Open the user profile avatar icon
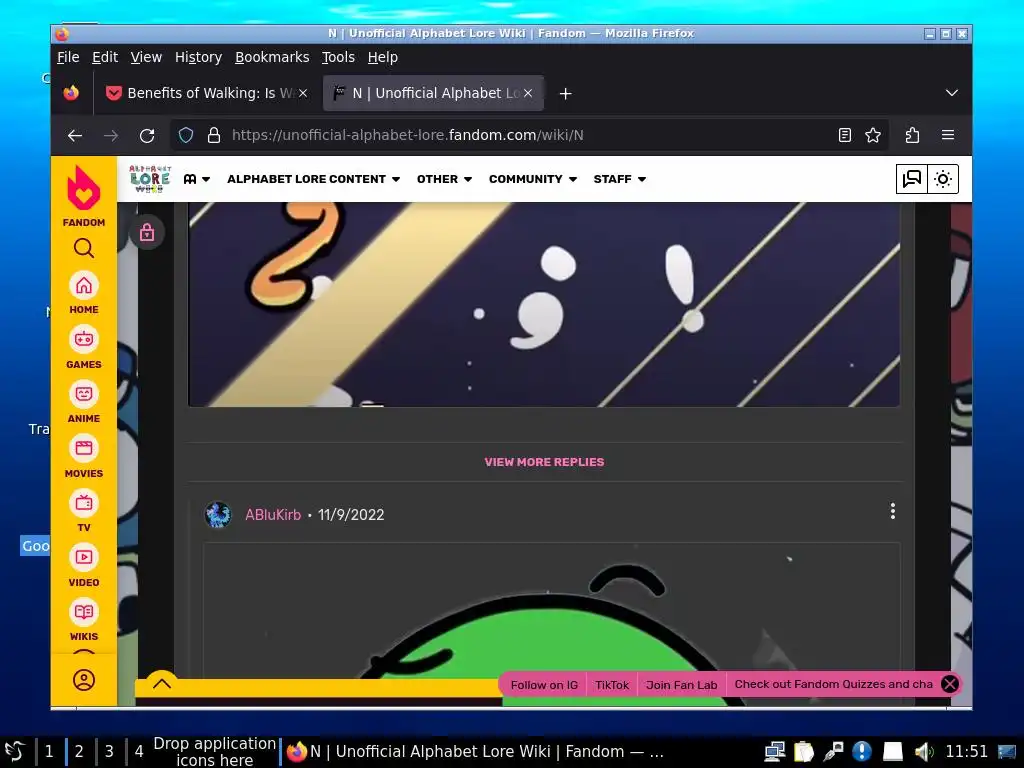The image size is (1024, 768). pos(84,680)
